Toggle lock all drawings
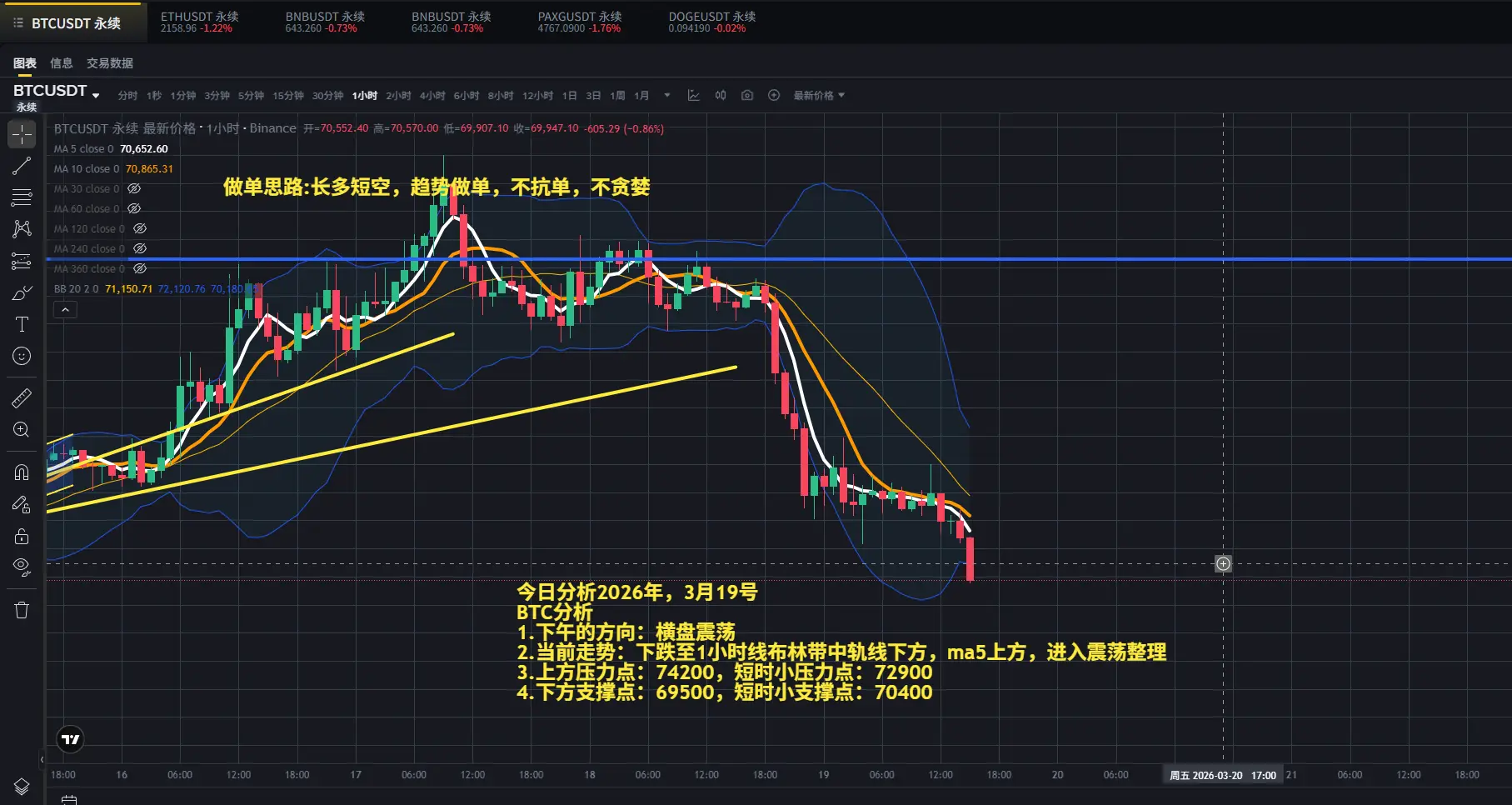This screenshot has width=1512, height=805. point(22,536)
